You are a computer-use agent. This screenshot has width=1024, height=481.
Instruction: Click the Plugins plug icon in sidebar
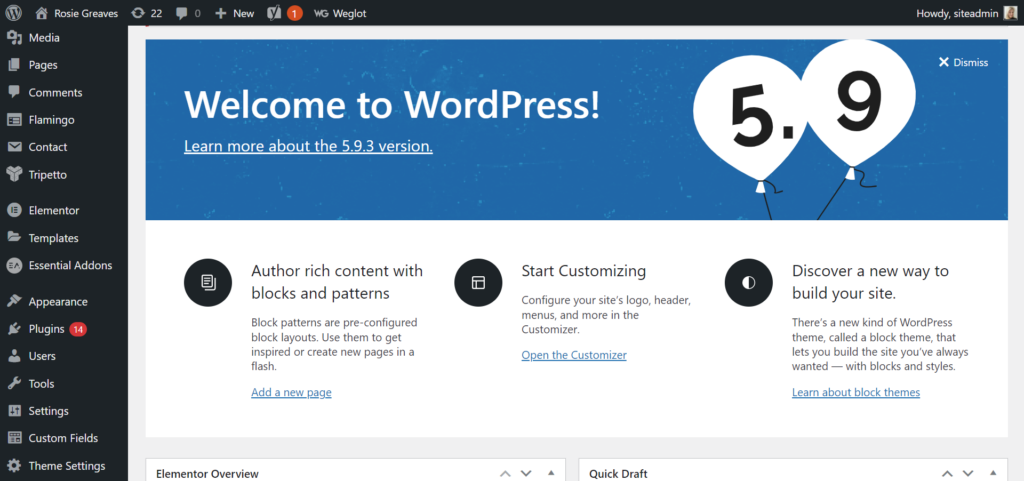click(14, 329)
